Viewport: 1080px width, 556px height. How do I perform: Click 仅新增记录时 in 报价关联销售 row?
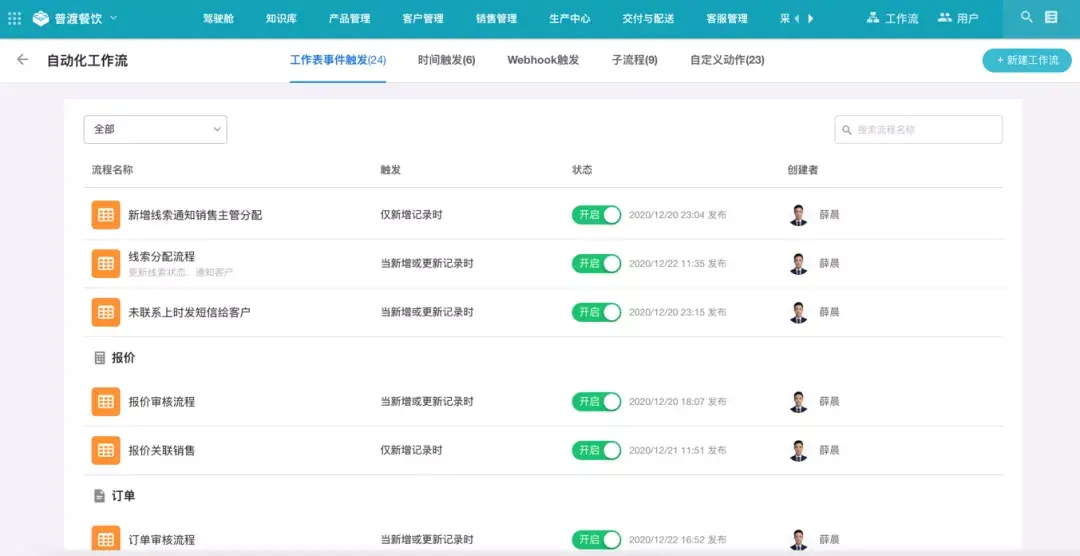[x=412, y=451]
